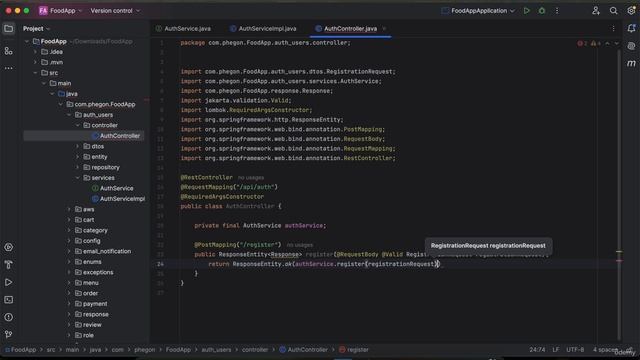Open the Build hammer tool icon

click(9, 264)
